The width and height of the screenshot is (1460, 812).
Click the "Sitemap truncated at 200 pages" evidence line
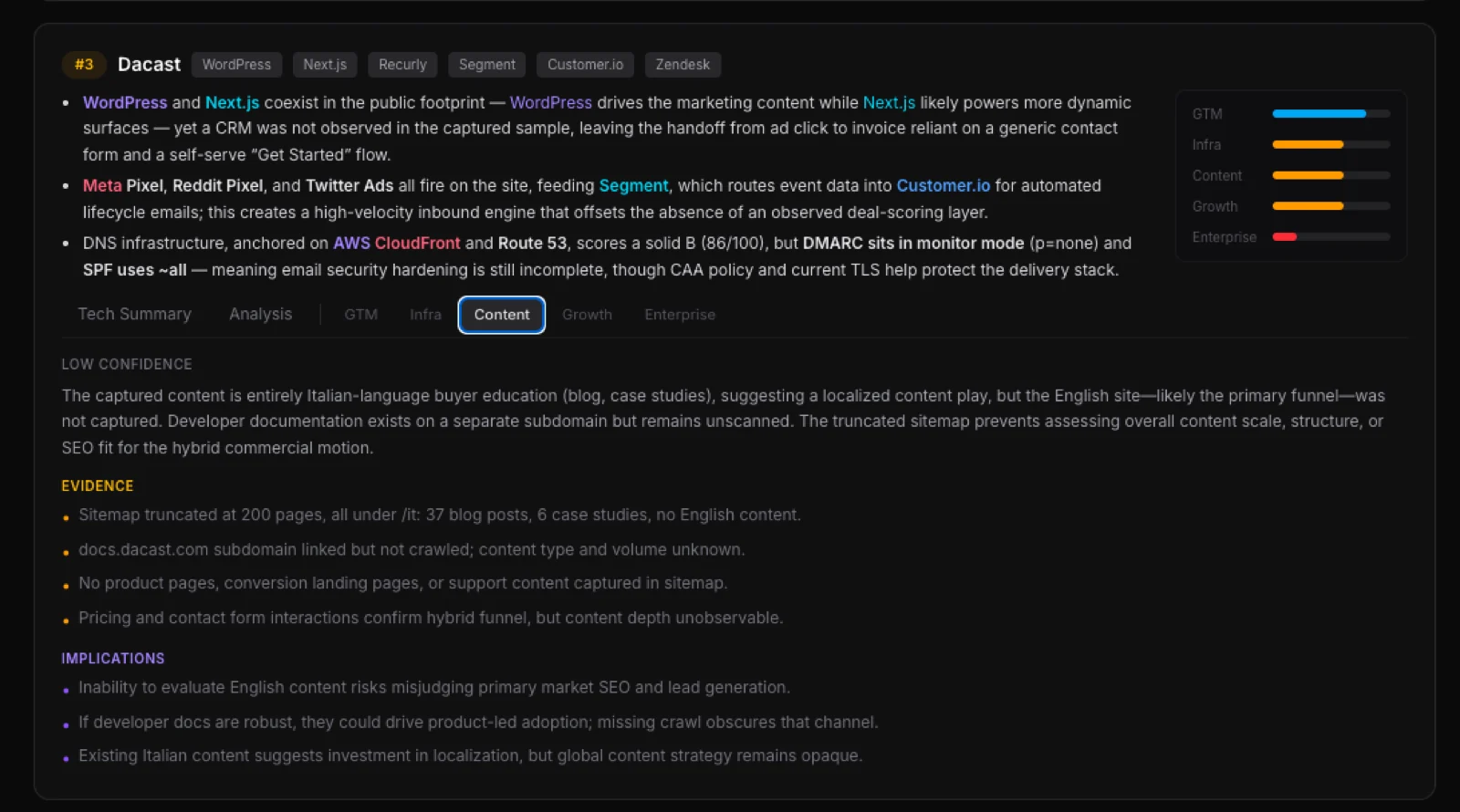tap(440, 515)
